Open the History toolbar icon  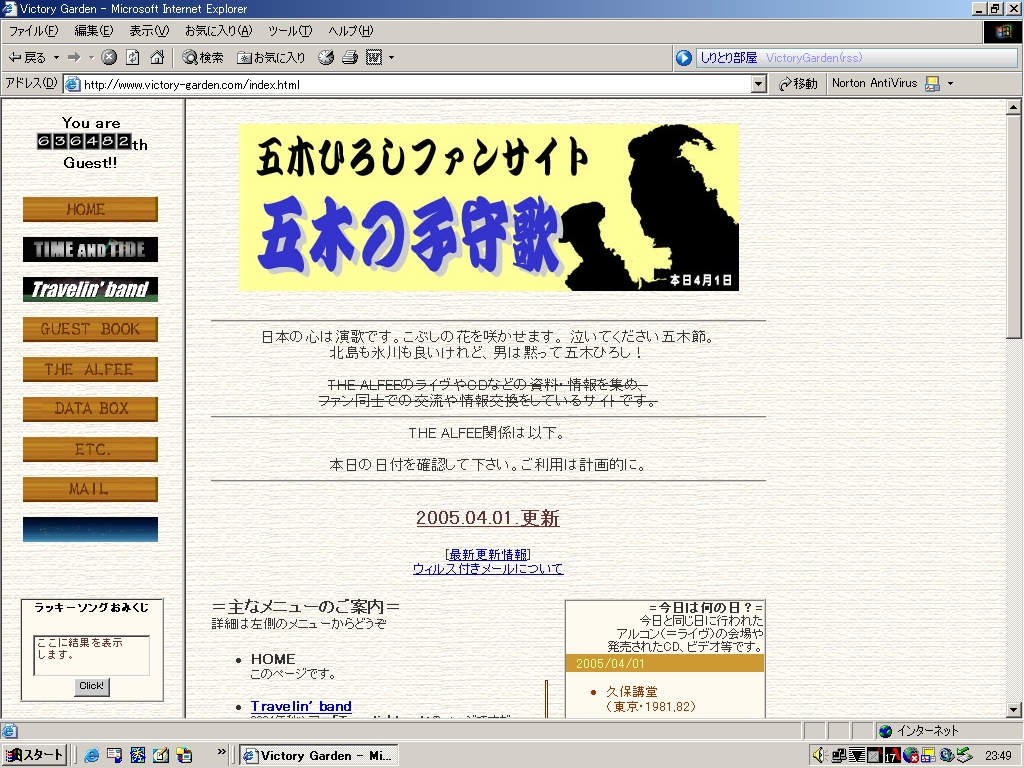326,57
